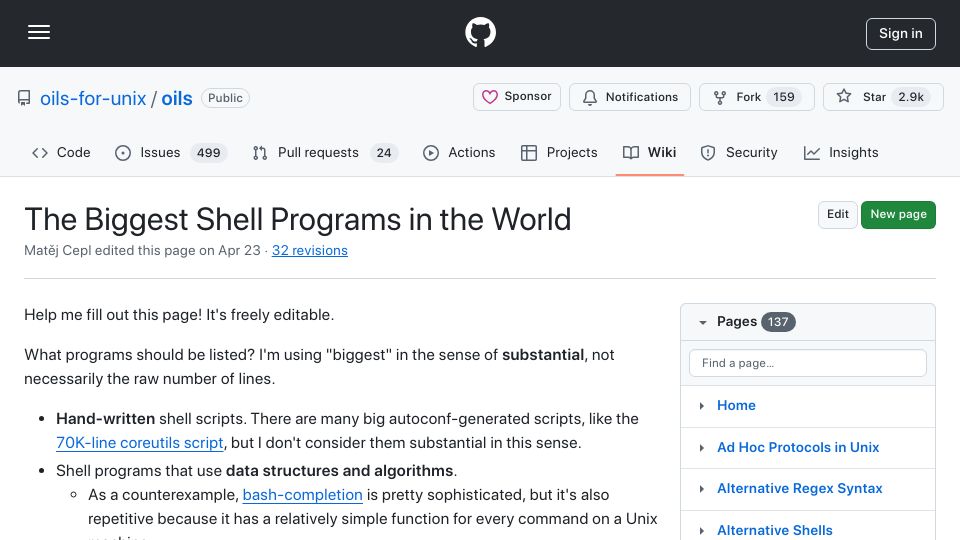Screen dimensions: 960x540
Task: Open Alternative Regex Syntax wiki page
Action: click(800, 489)
